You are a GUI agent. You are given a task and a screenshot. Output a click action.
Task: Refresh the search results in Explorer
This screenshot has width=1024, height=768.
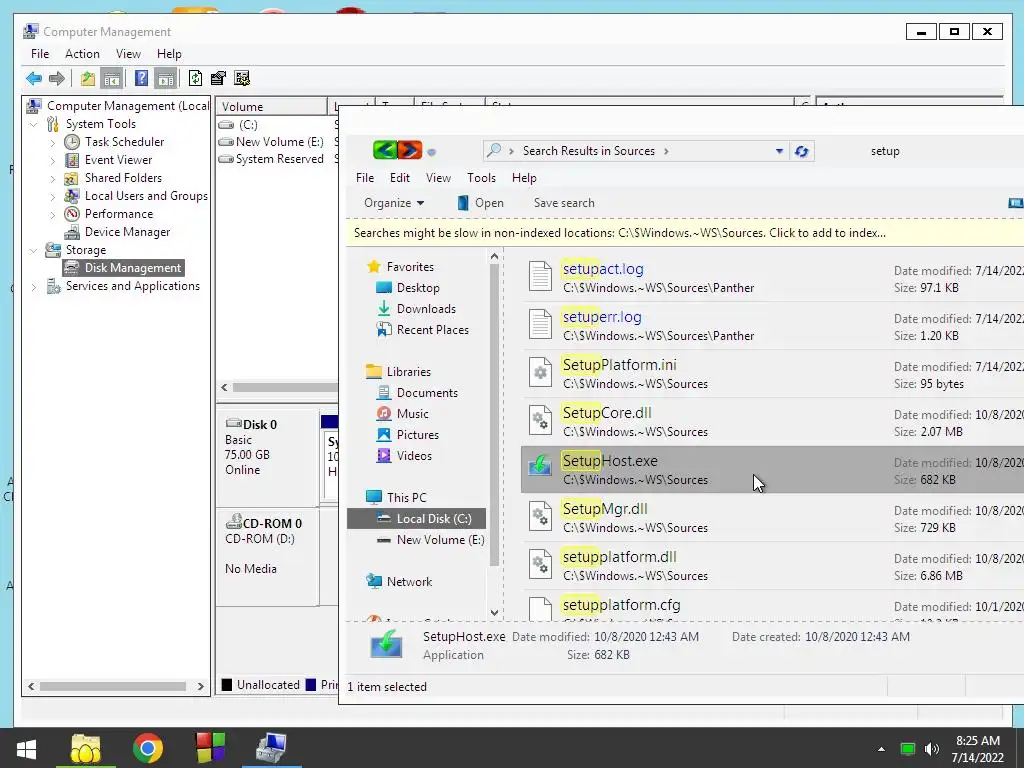point(801,152)
